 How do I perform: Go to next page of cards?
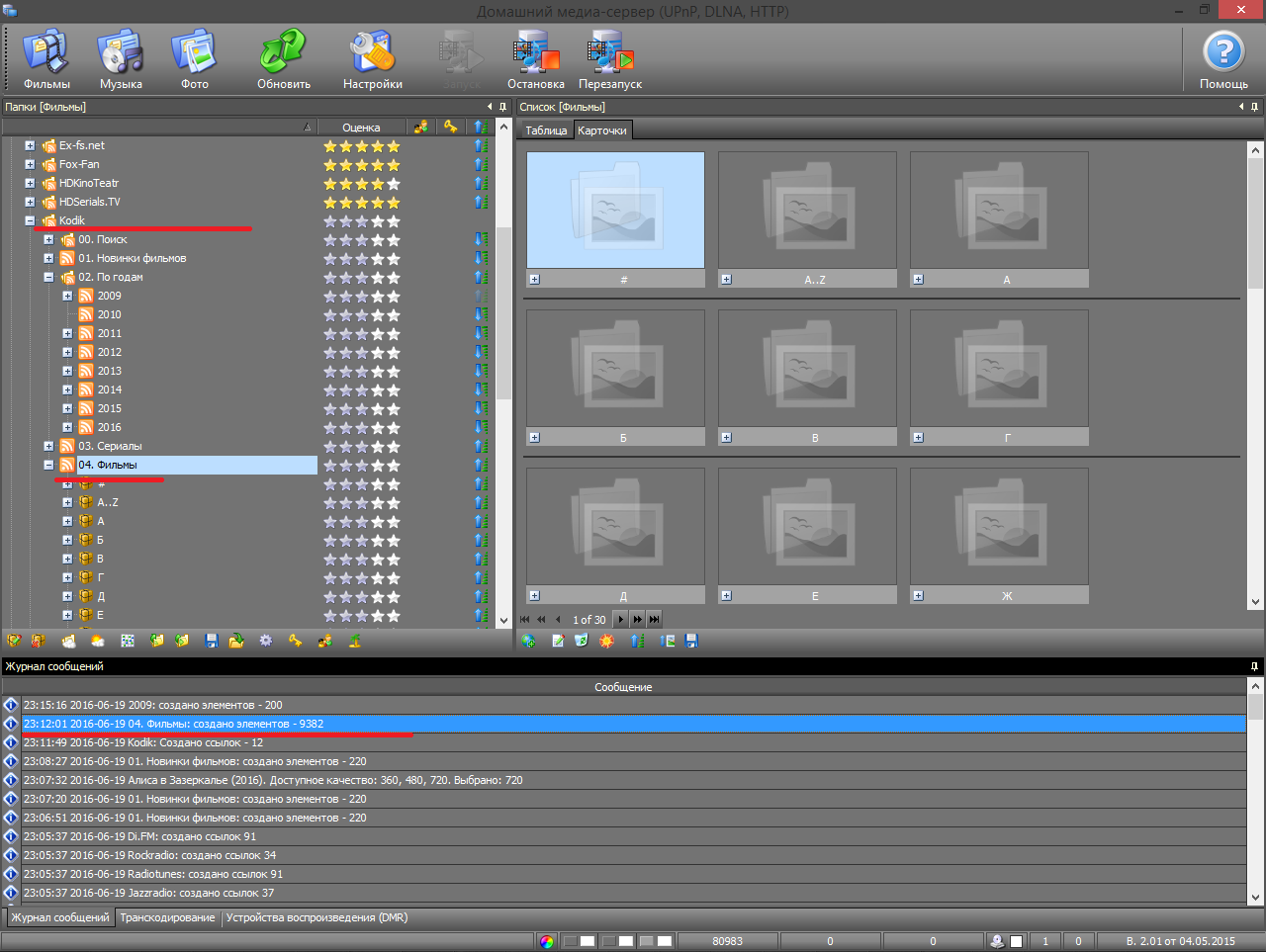[620, 620]
